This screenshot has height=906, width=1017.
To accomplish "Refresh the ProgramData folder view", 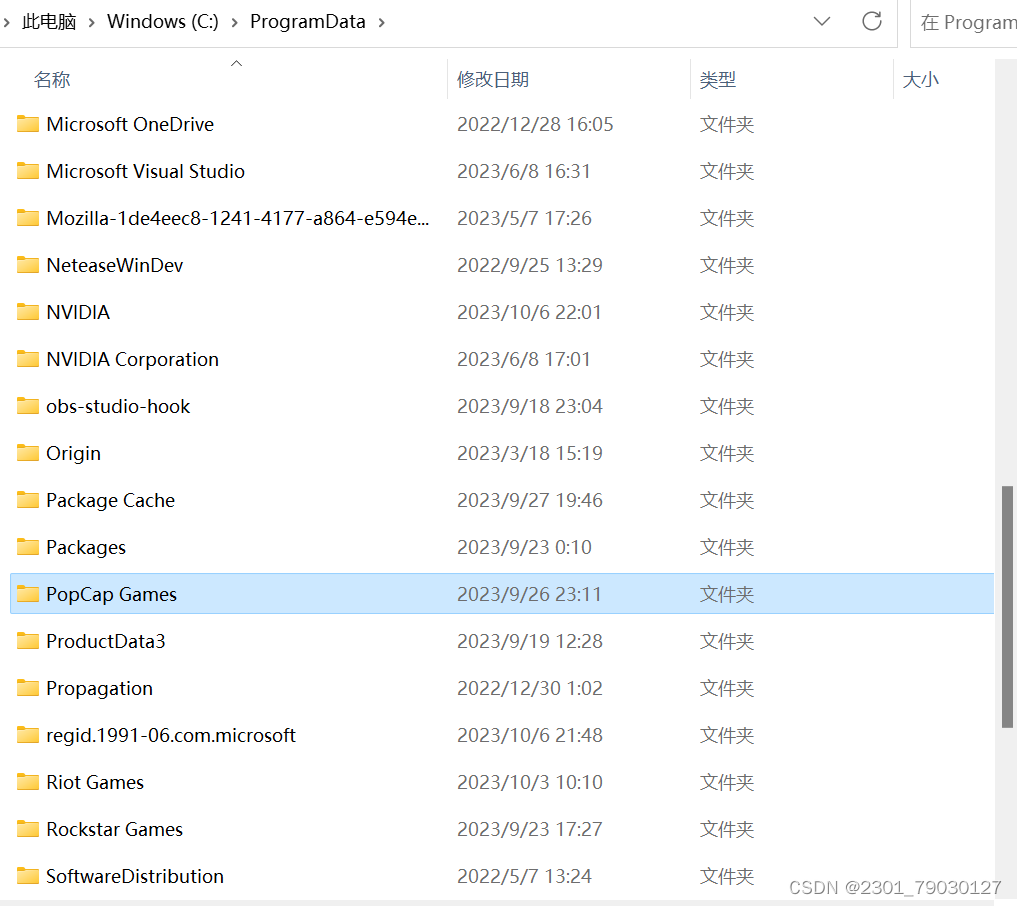I will (x=872, y=21).
